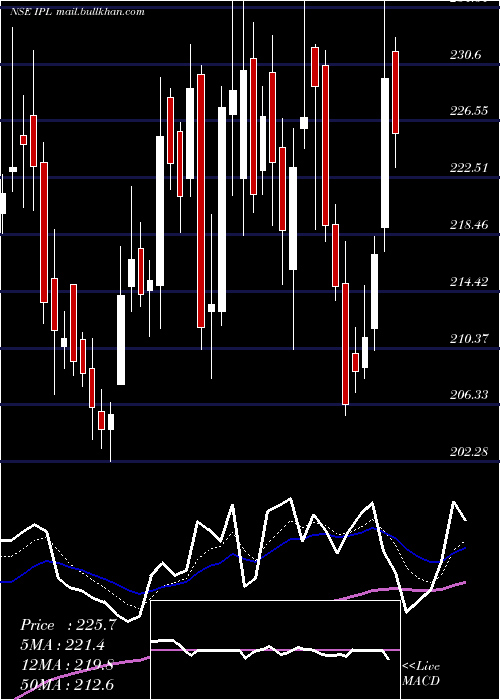This screenshot has height=700, width=500.
Task: Click the 5MA : 221.4 readout
Action: click(65, 645)
